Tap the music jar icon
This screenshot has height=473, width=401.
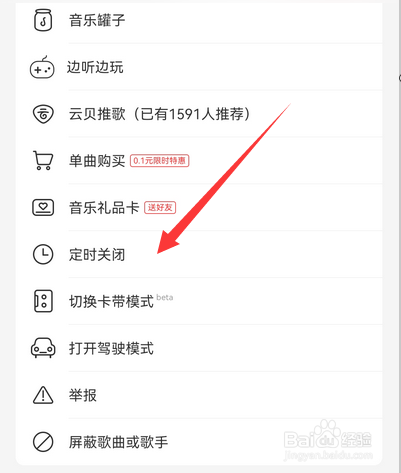tap(43, 20)
